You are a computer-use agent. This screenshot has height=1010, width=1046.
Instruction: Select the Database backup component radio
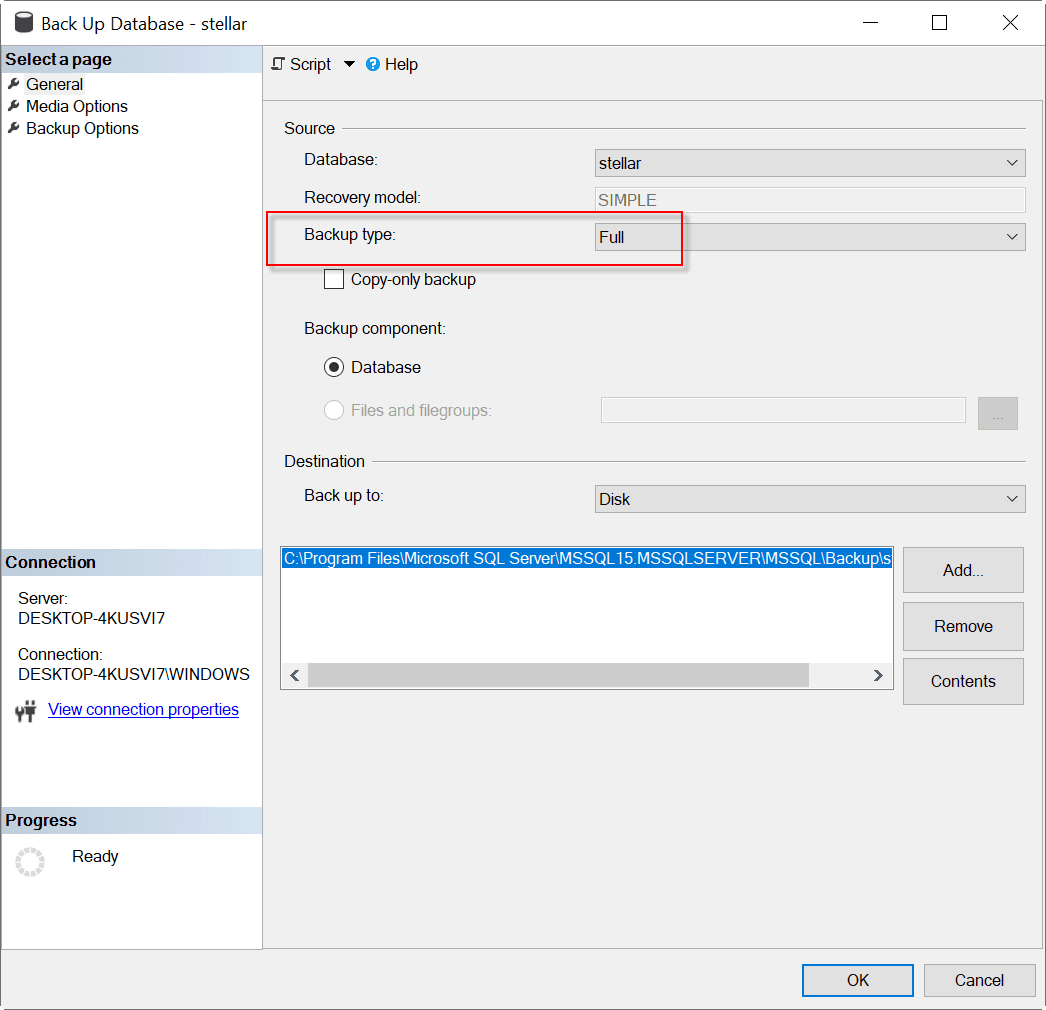coord(334,367)
